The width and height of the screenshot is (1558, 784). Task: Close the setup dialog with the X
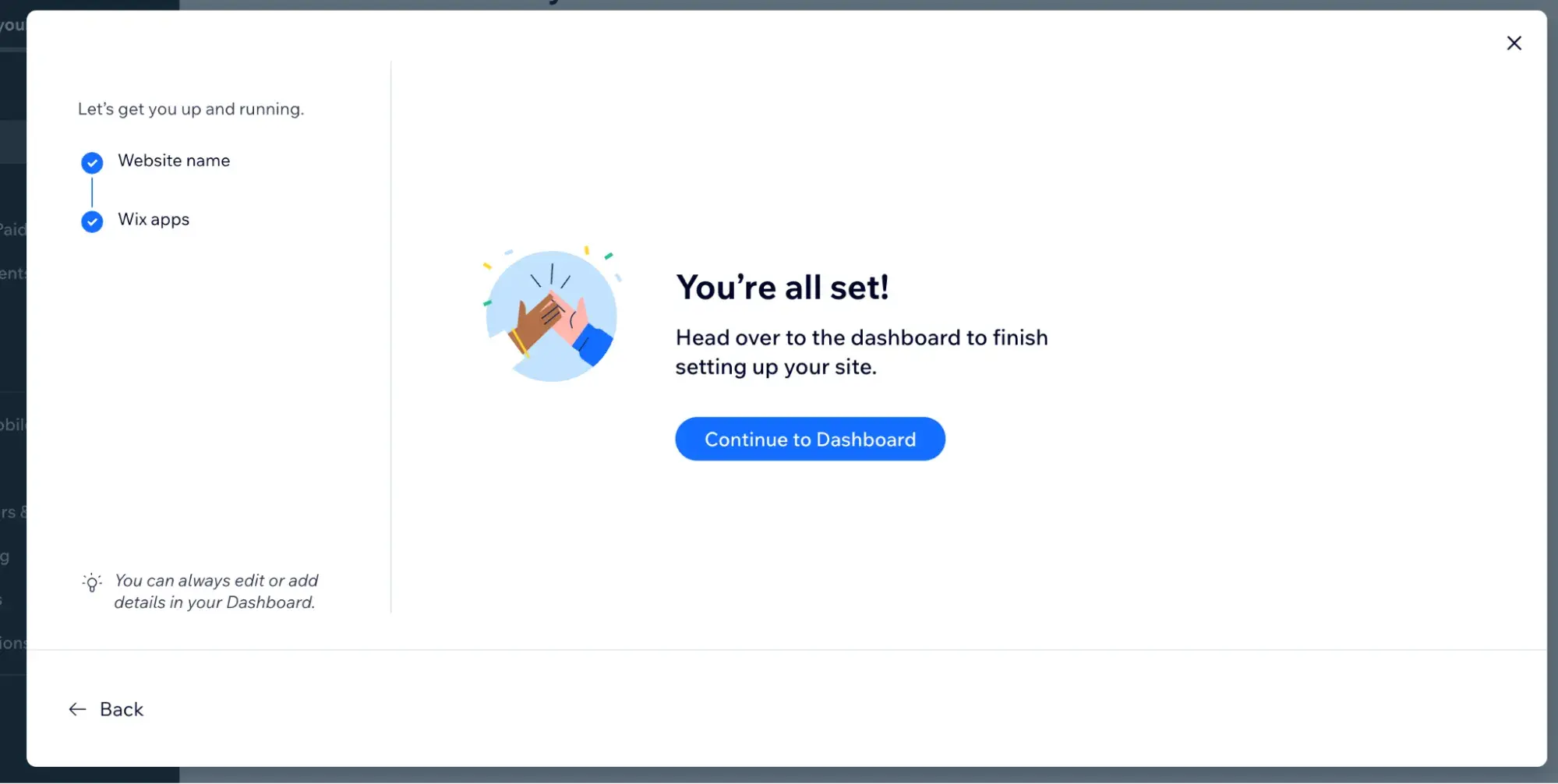[x=1514, y=43]
